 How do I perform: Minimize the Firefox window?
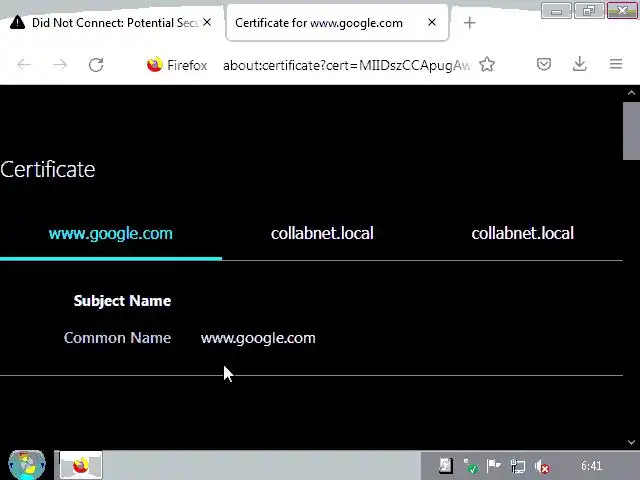pyautogui.click(x=556, y=11)
